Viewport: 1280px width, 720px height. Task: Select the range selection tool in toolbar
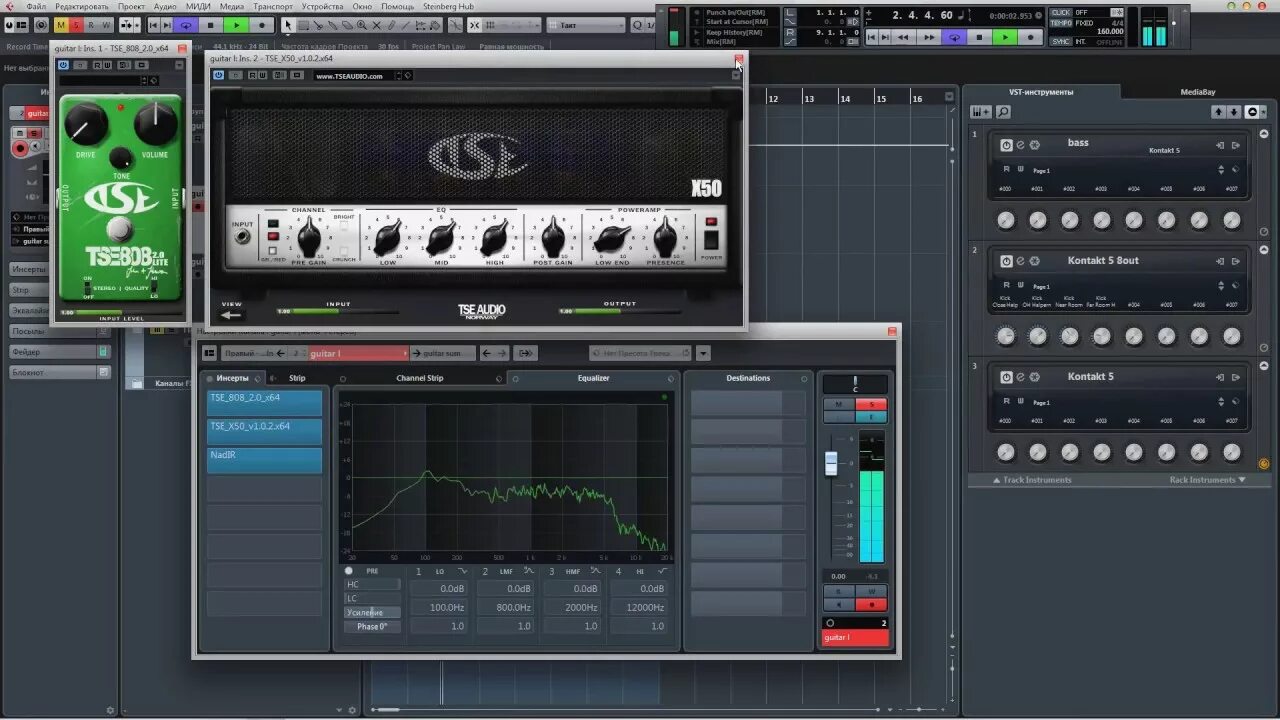pos(303,25)
